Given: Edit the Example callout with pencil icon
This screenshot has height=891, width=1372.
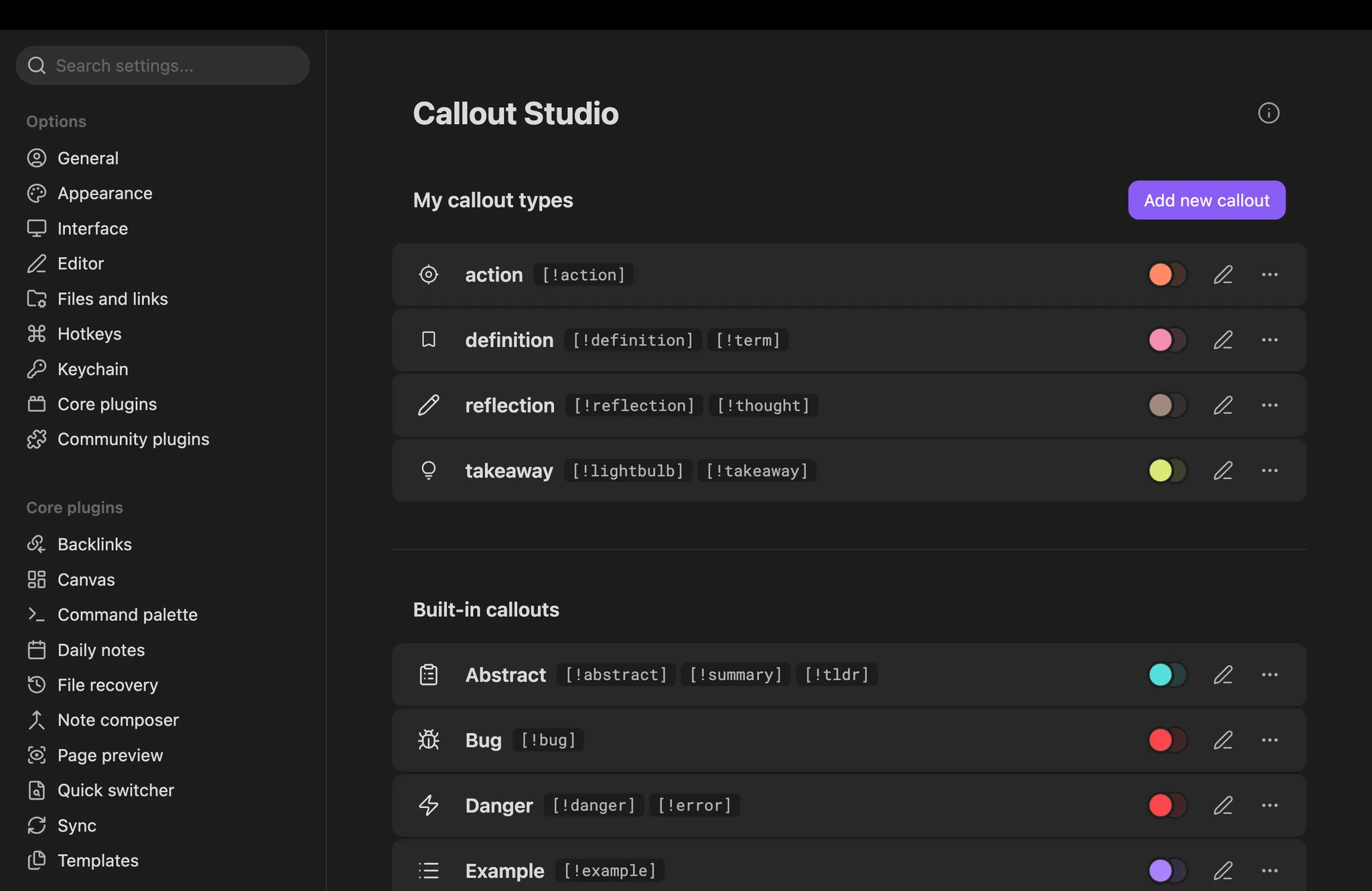Looking at the screenshot, I should coord(1223,871).
